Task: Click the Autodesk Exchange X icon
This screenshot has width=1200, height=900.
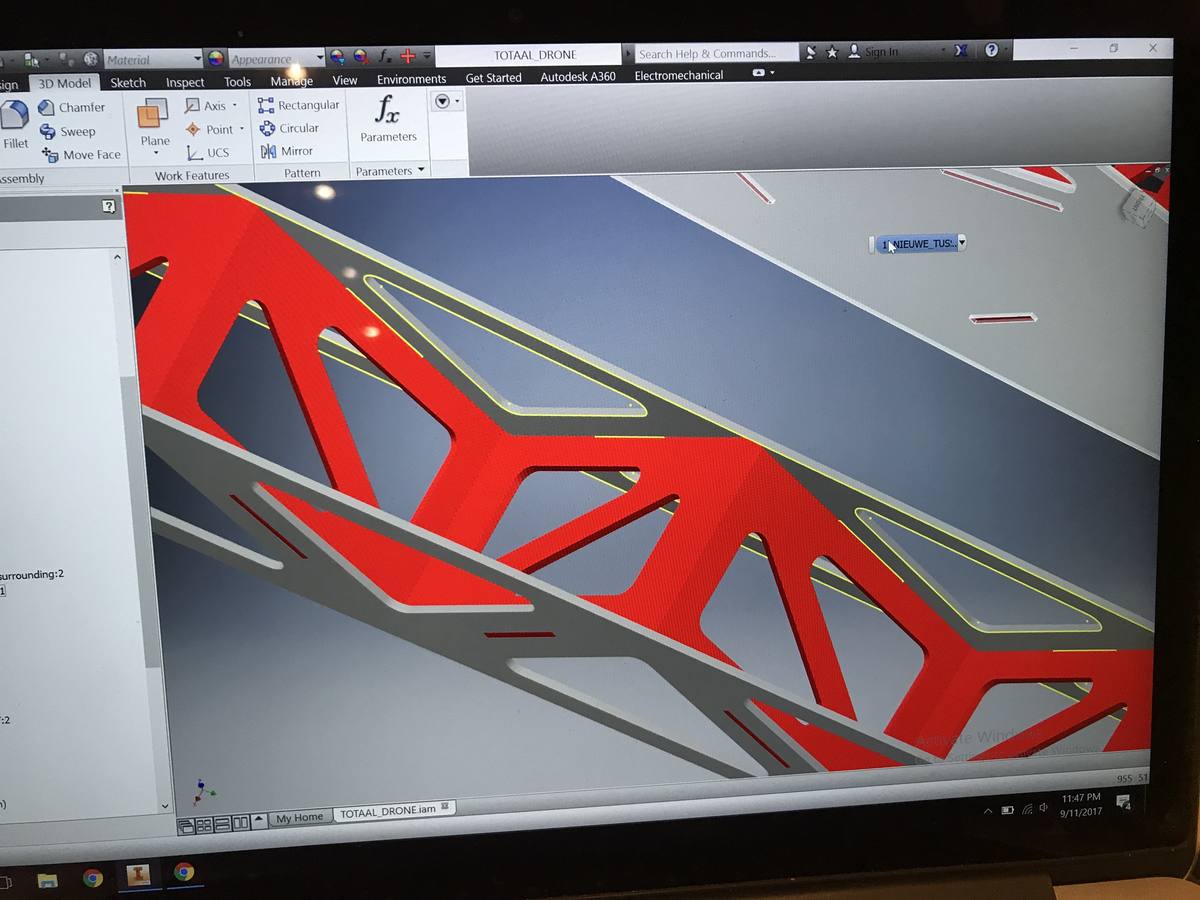Action: (x=961, y=50)
